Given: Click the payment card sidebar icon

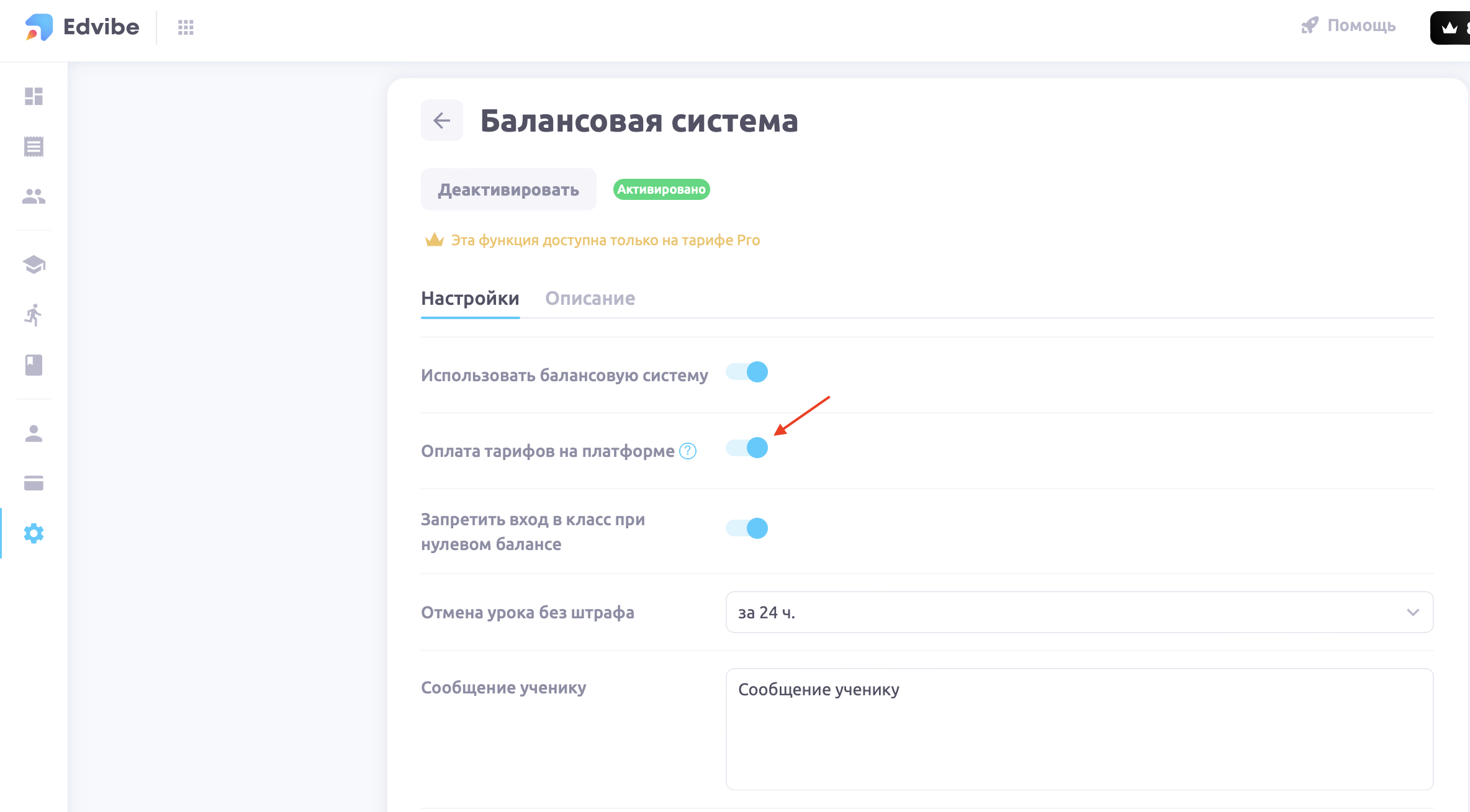Looking at the screenshot, I should click(34, 483).
